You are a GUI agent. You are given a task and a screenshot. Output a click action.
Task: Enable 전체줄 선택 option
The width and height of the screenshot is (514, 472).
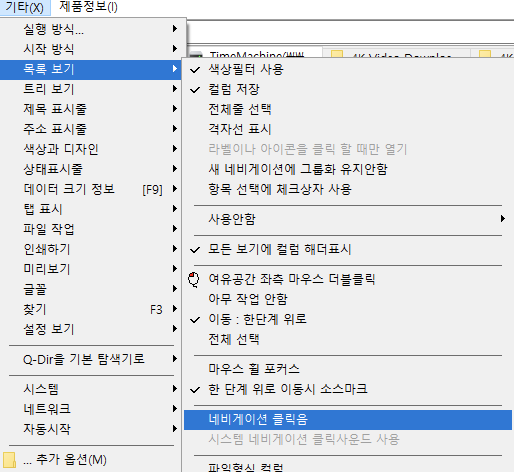348,109
